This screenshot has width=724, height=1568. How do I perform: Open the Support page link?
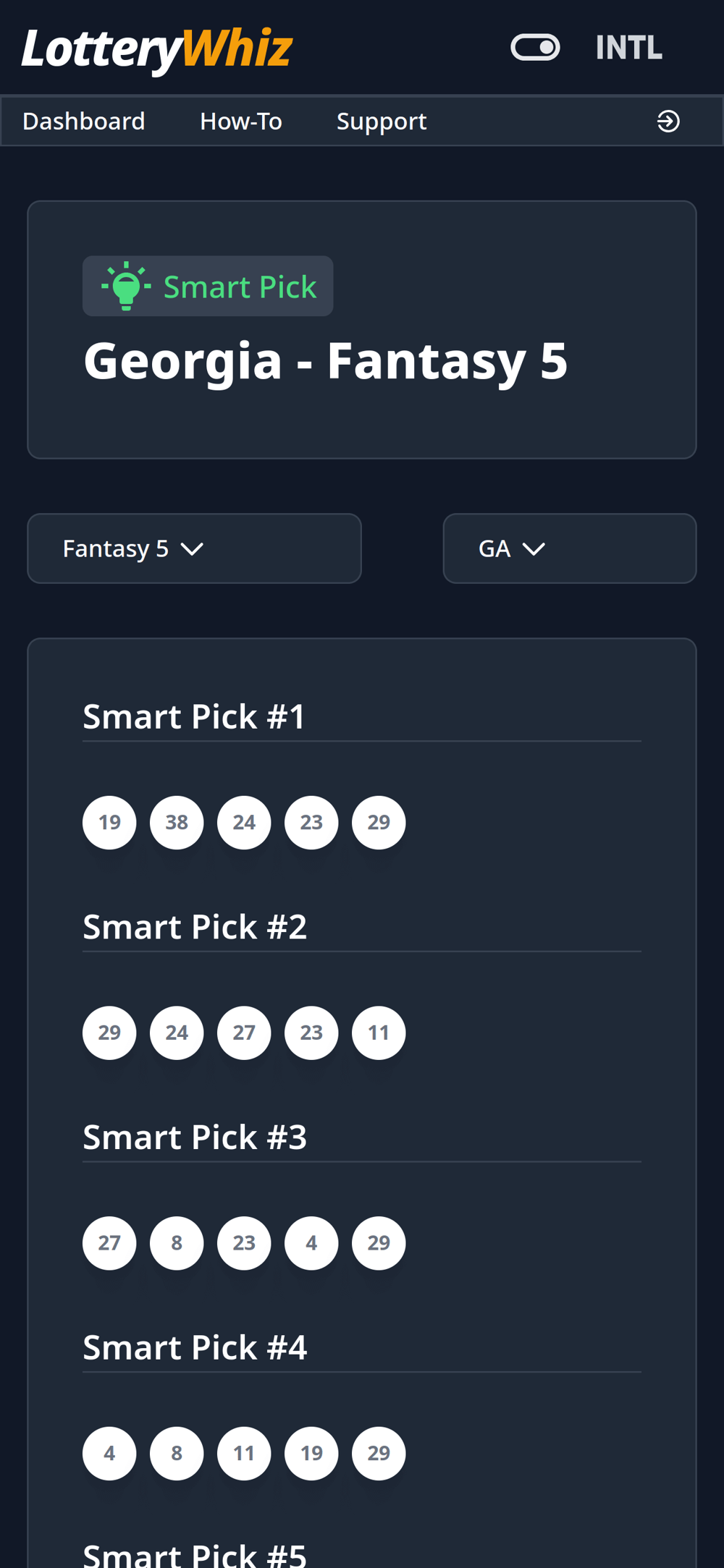382,121
